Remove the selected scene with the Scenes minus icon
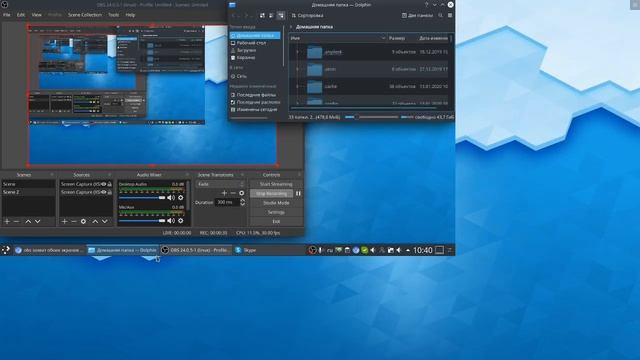Viewport: 640px width, 360px height. [x=17, y=221]
